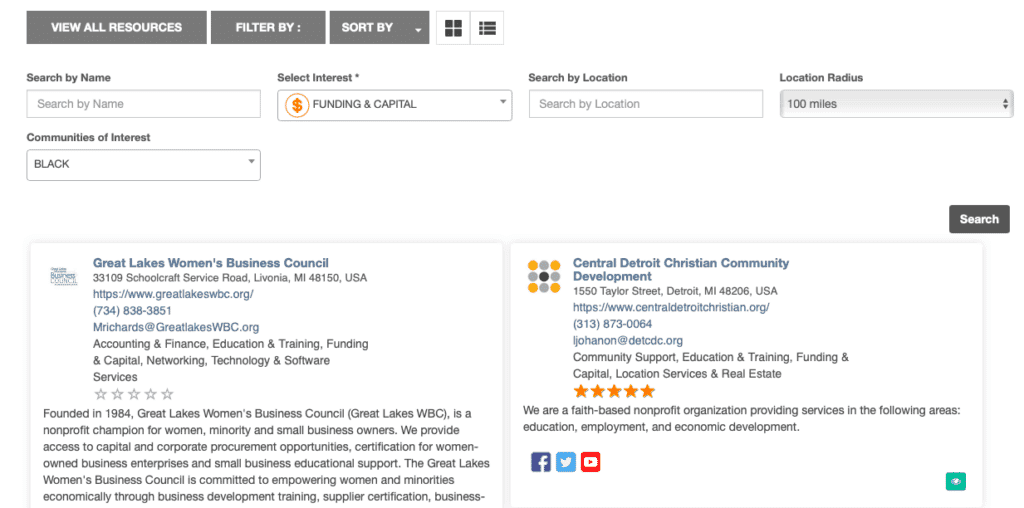This screenshot has width=1024, height=508.
Task: Switch to grid view layout
Action: point(453,28)
